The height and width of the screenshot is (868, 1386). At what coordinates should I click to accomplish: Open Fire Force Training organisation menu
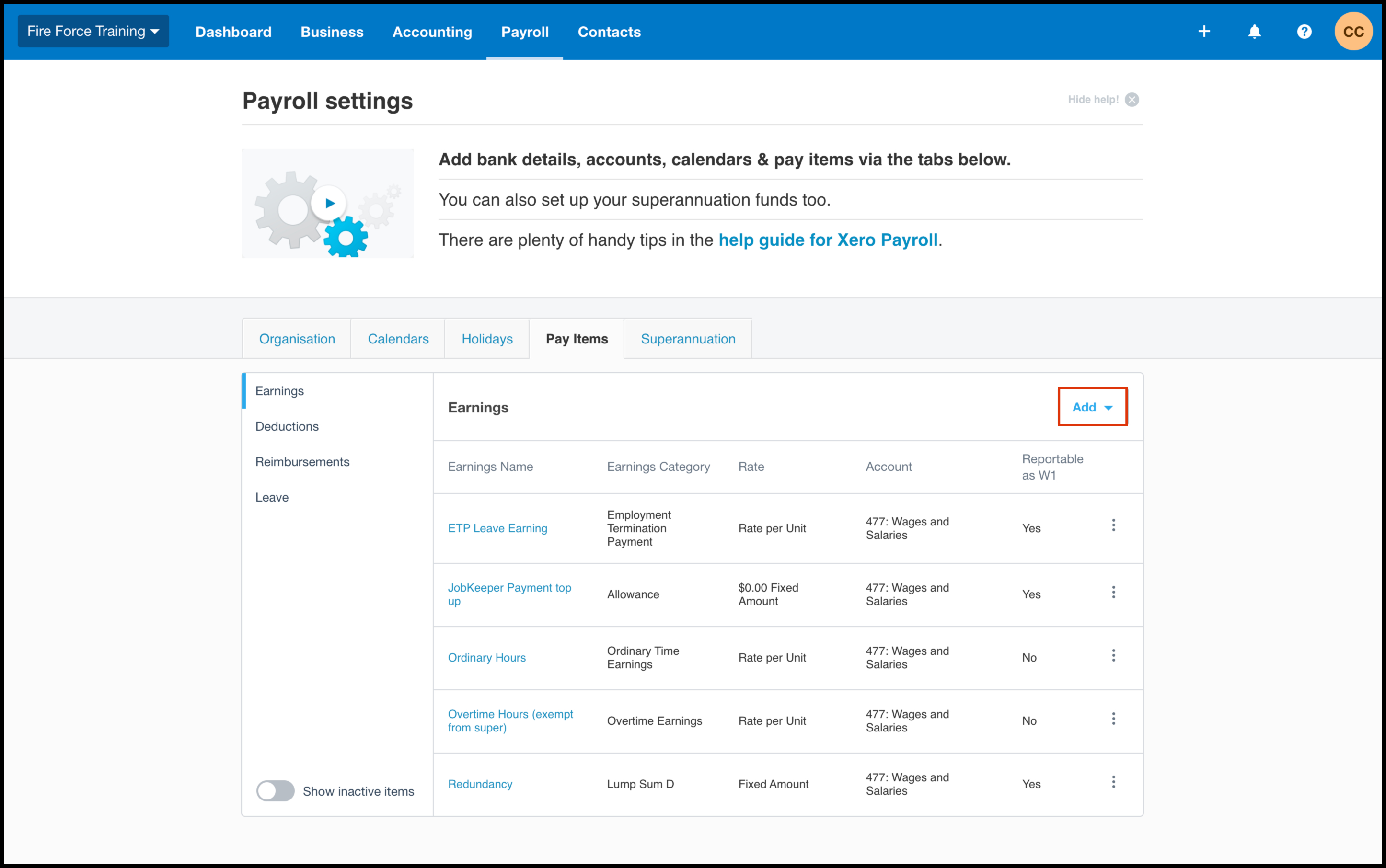93,32
